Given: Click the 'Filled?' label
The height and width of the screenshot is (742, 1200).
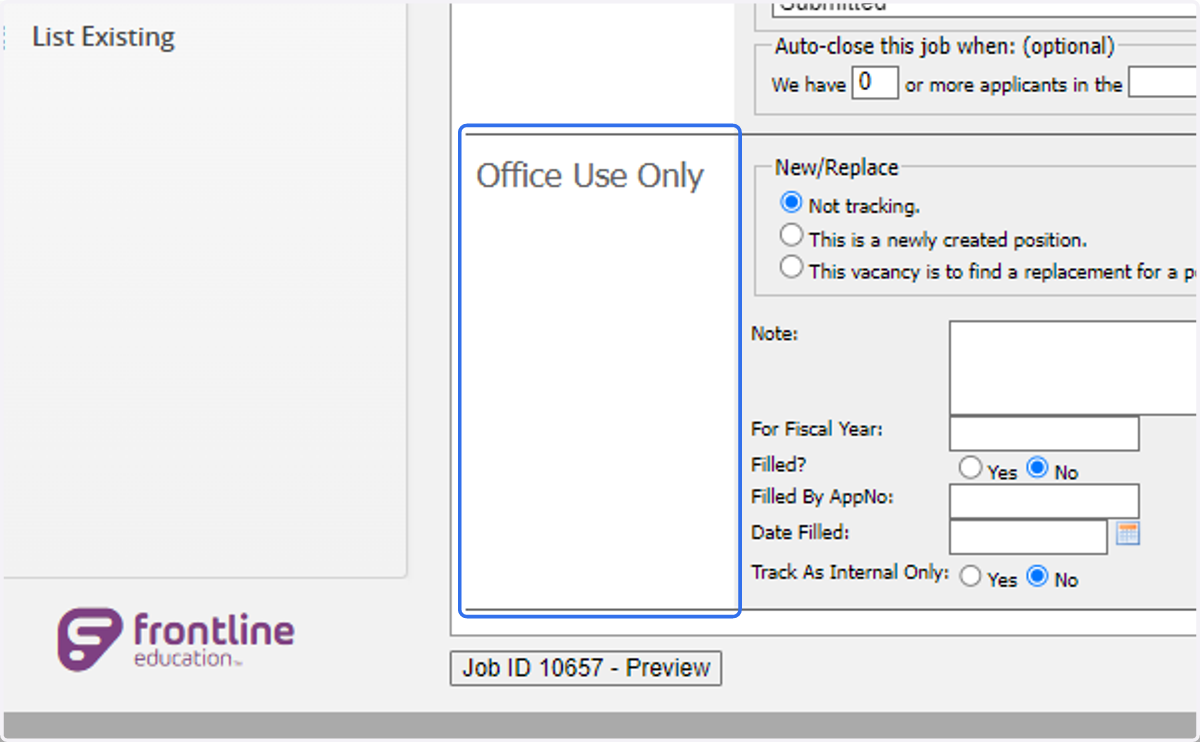Looking at the screenshot, I should point(778,464).
